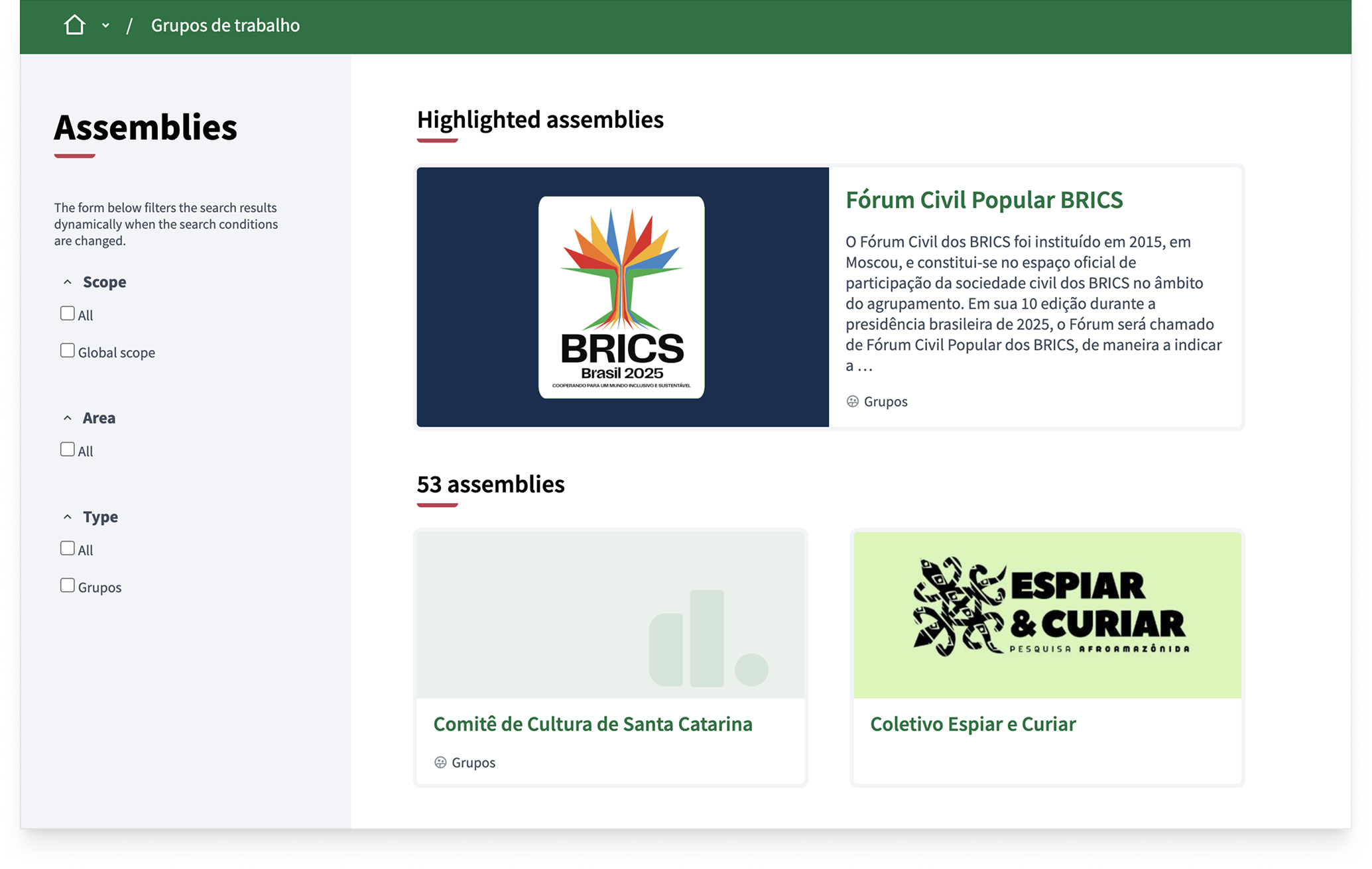The image size is (1372, 869).
Task: Click the BRICS Brasil 2025 logo image
Action: coord(621,297)
